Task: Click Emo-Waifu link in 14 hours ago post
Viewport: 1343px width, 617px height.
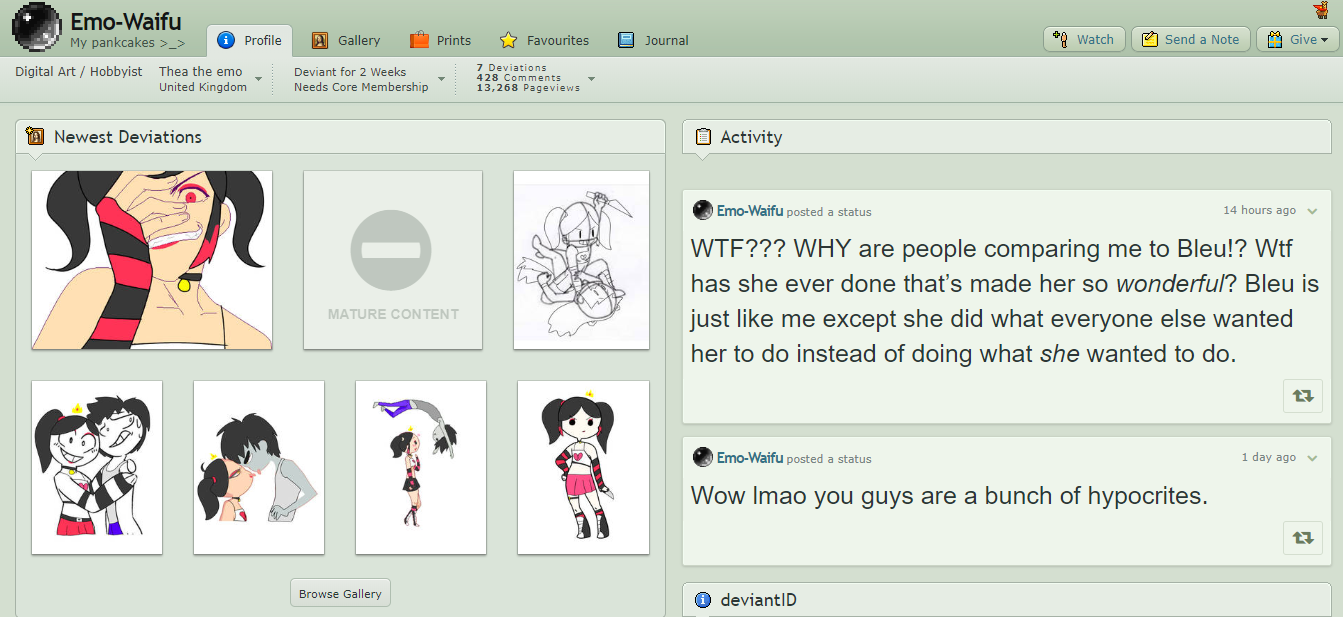Action: (750, 211)
